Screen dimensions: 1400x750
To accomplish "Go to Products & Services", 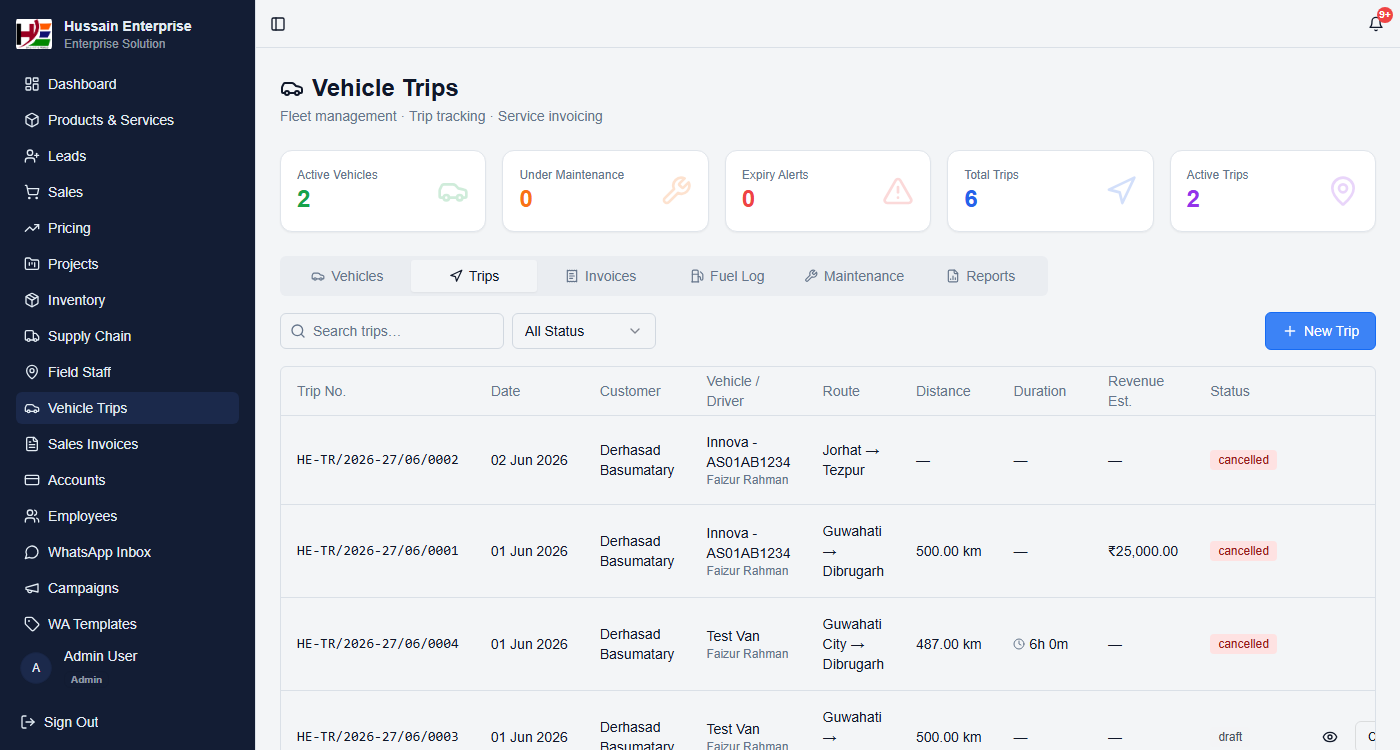I will (x=127, y=120).
